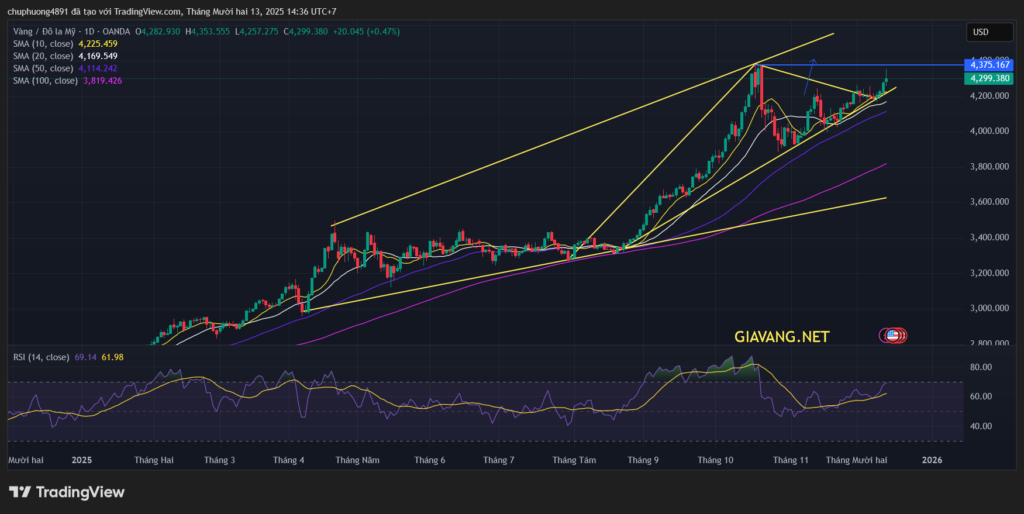Click the Tháng Mười hai label near 2026
Viewport: 1024px width, 514px height.
[857, 460]
